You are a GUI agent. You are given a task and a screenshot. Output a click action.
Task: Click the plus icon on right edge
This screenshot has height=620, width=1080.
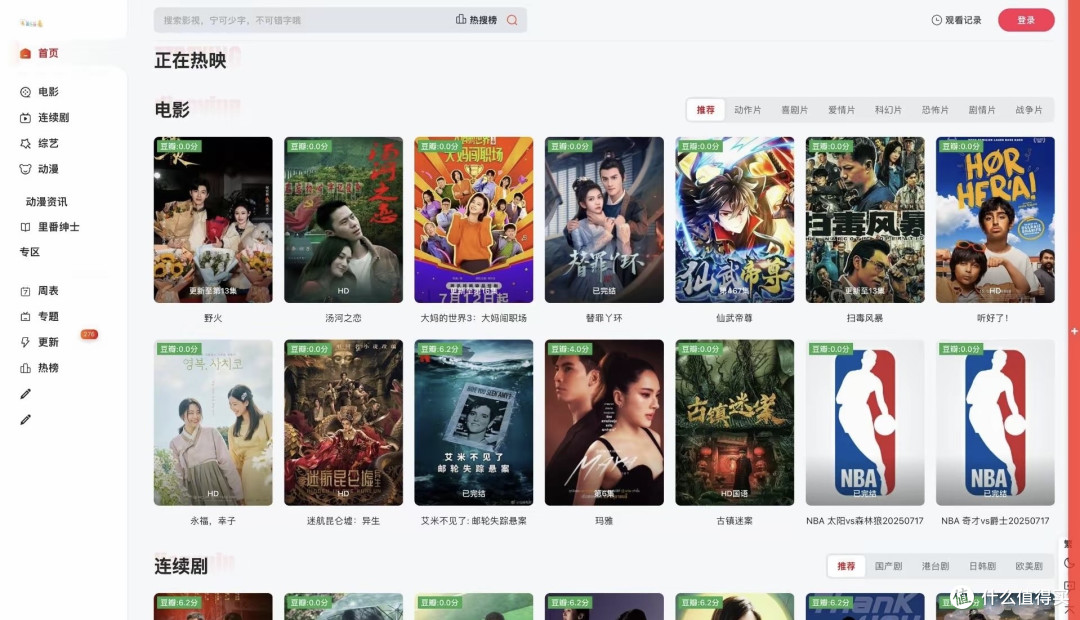click(x=1074, y=331)
